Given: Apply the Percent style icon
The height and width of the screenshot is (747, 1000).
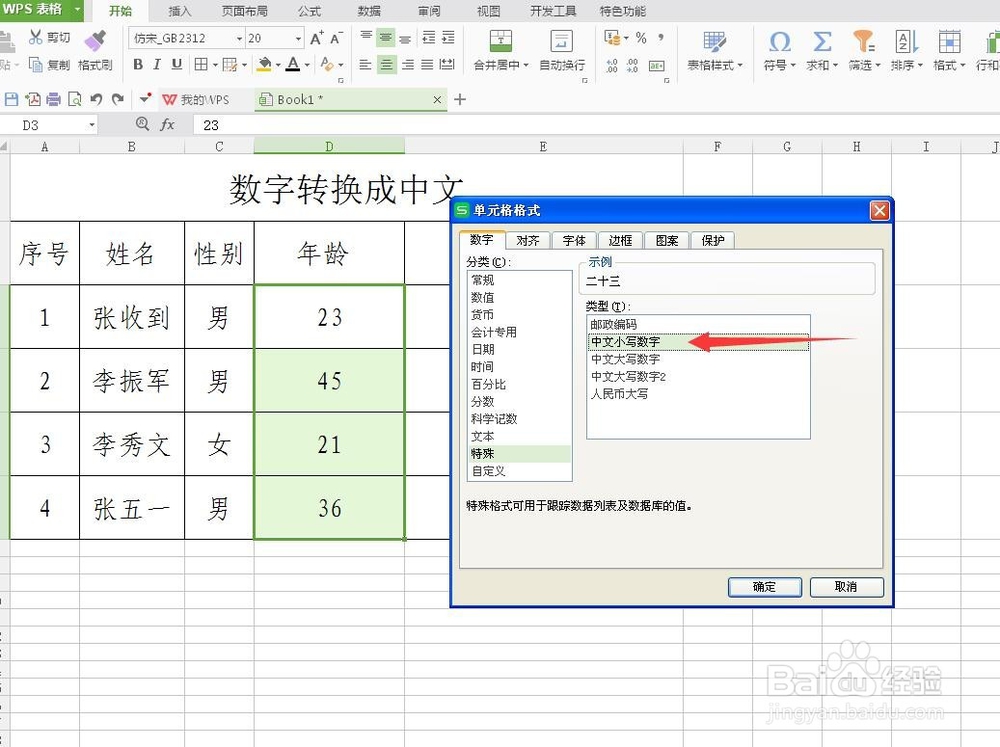Looking at the screenshot, I should 639,36.
